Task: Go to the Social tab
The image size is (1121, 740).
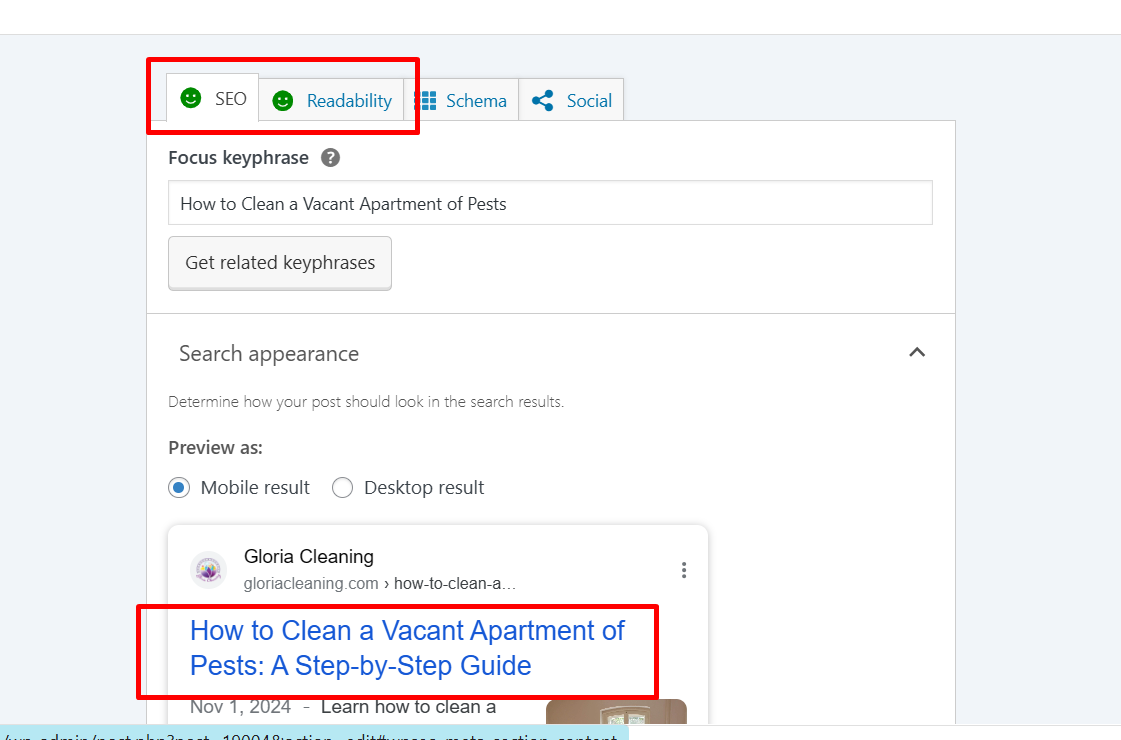Action: (589, 101)
